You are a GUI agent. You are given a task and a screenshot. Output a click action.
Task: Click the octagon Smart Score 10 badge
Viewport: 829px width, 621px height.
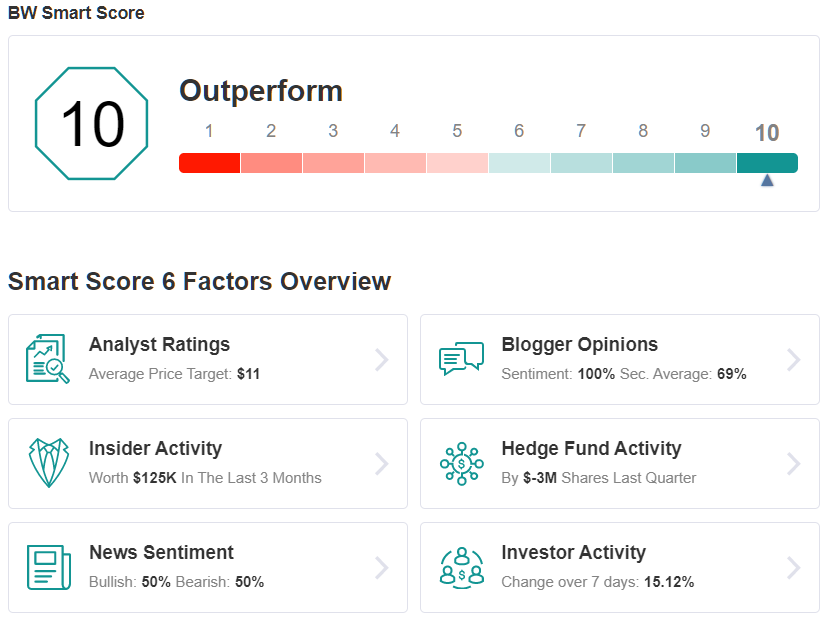coord(91,124)
